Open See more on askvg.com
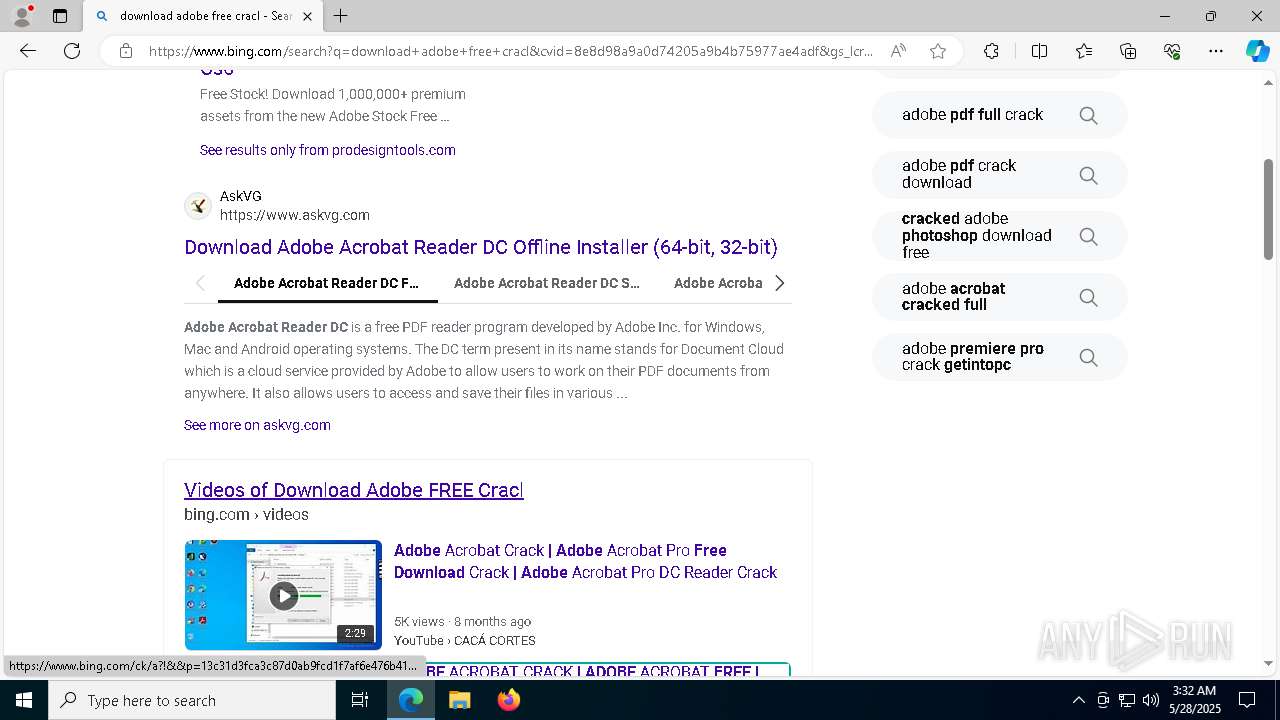The height and width of the screenshot is (720, 1280). [257, 425]
